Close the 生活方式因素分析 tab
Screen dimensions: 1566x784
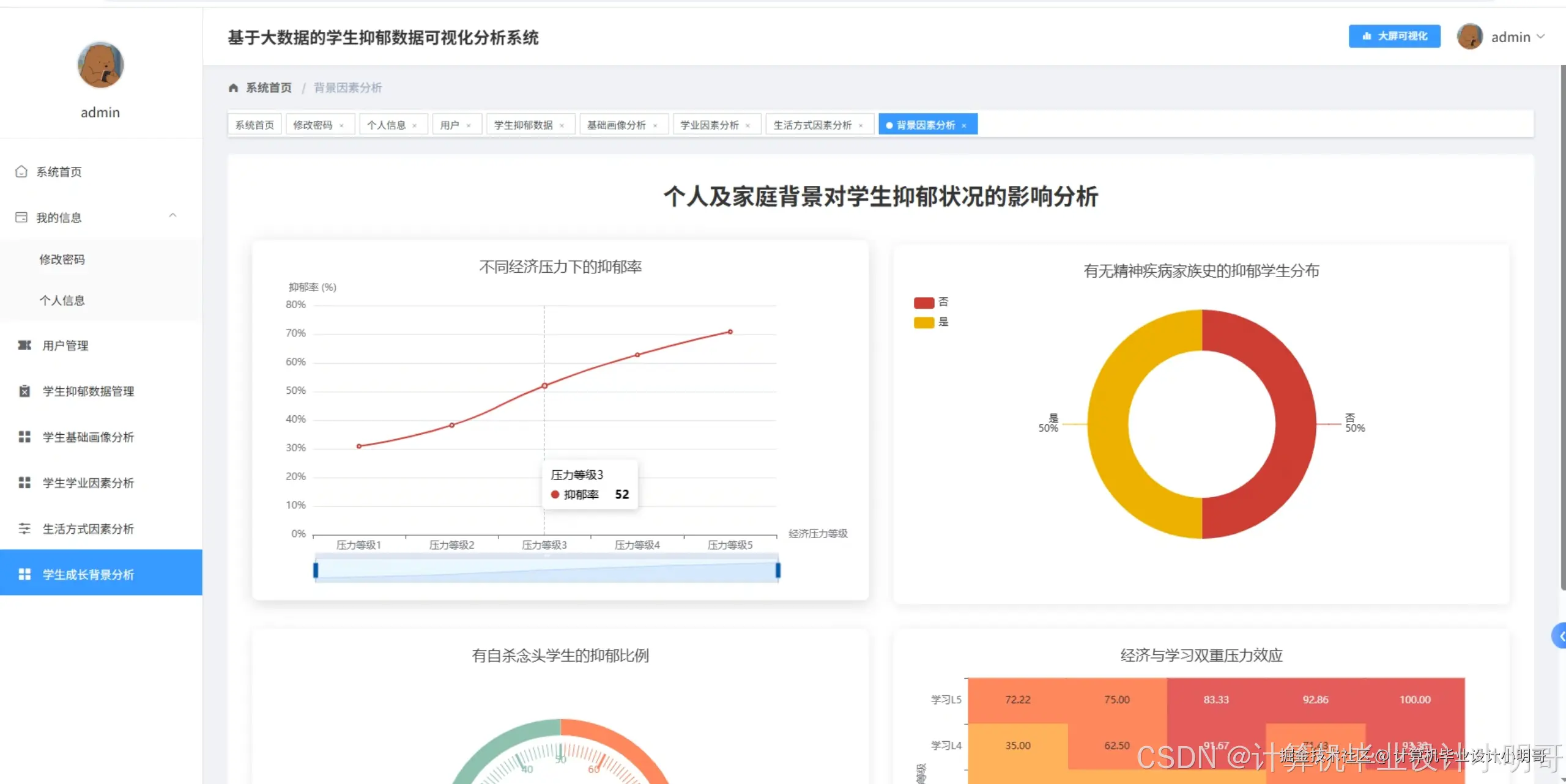click(861, 126)
